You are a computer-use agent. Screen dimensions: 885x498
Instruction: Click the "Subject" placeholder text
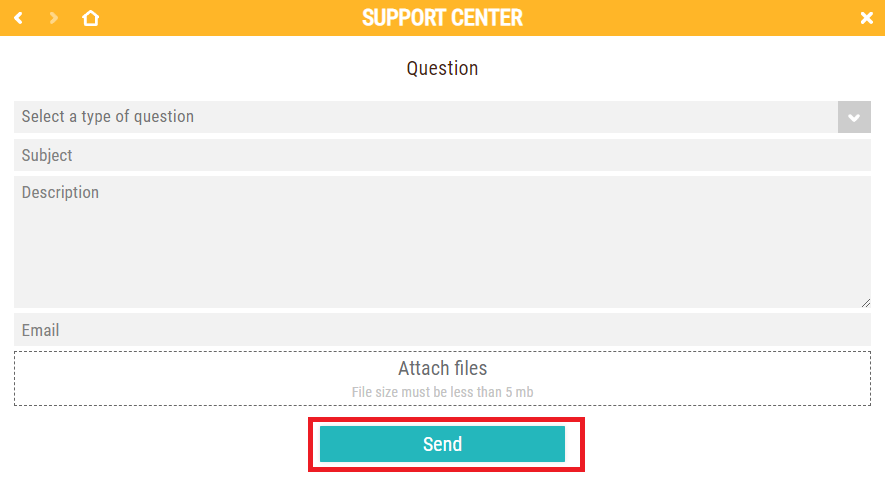pyautogui.click(x=47, y=155)
